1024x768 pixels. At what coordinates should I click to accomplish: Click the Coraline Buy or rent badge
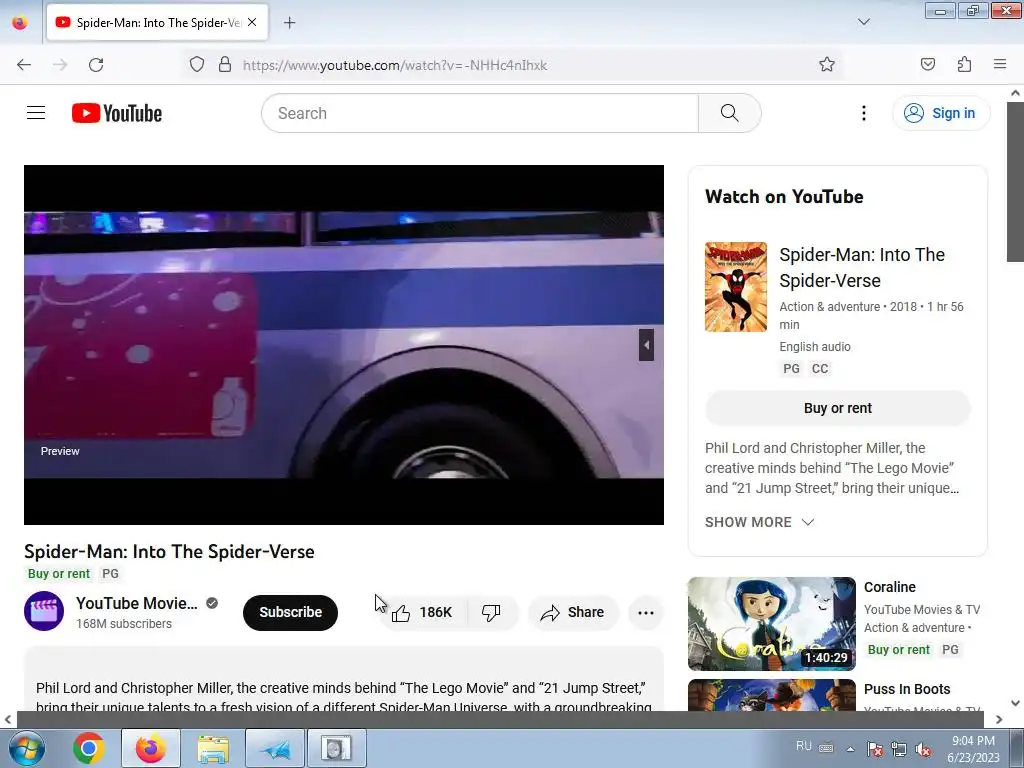[899, 650]
